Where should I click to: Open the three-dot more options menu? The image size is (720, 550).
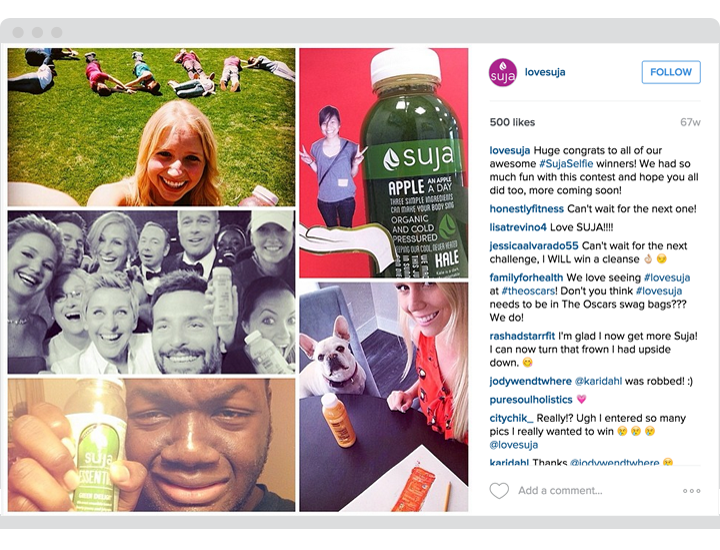[692, 491]
